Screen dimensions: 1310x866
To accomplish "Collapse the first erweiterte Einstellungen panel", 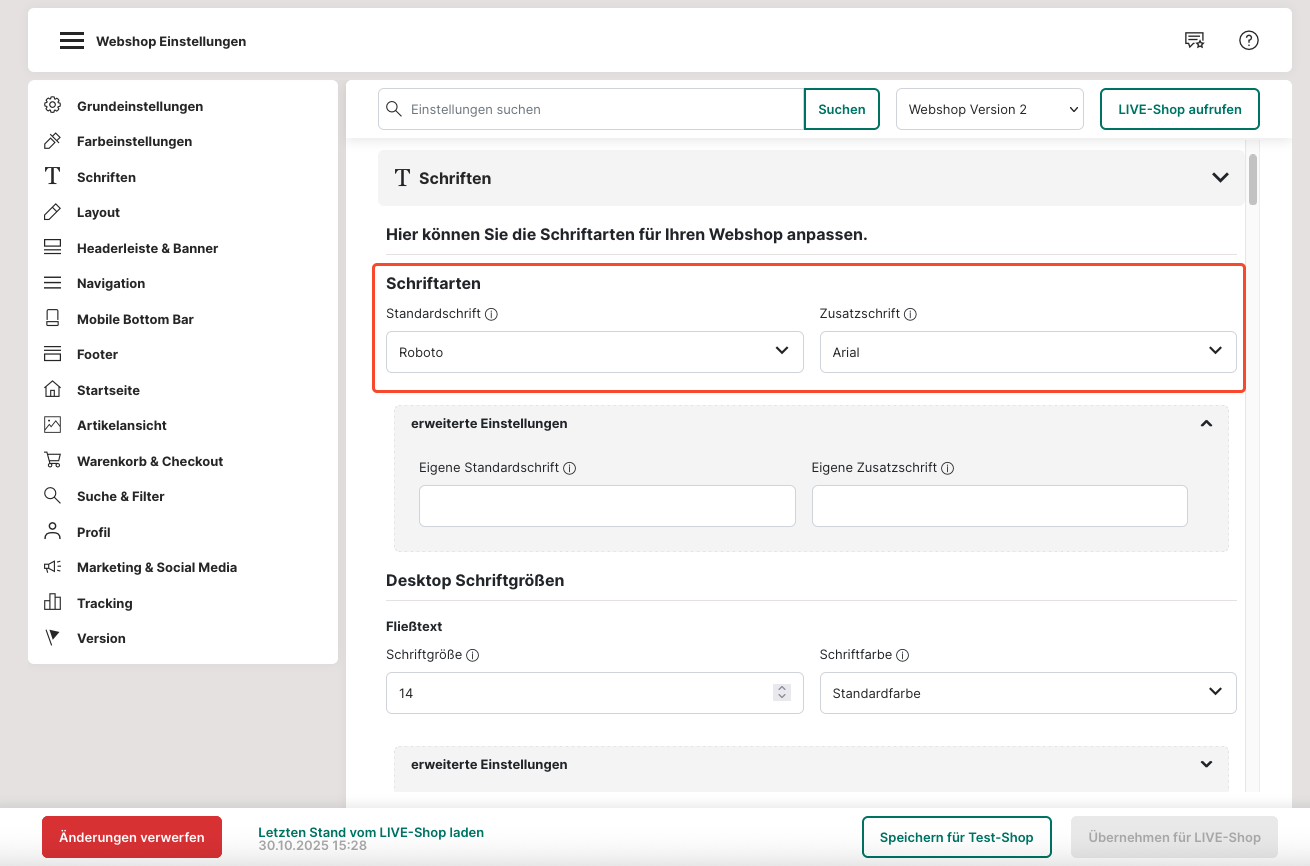I will (x=1206, y=424).
